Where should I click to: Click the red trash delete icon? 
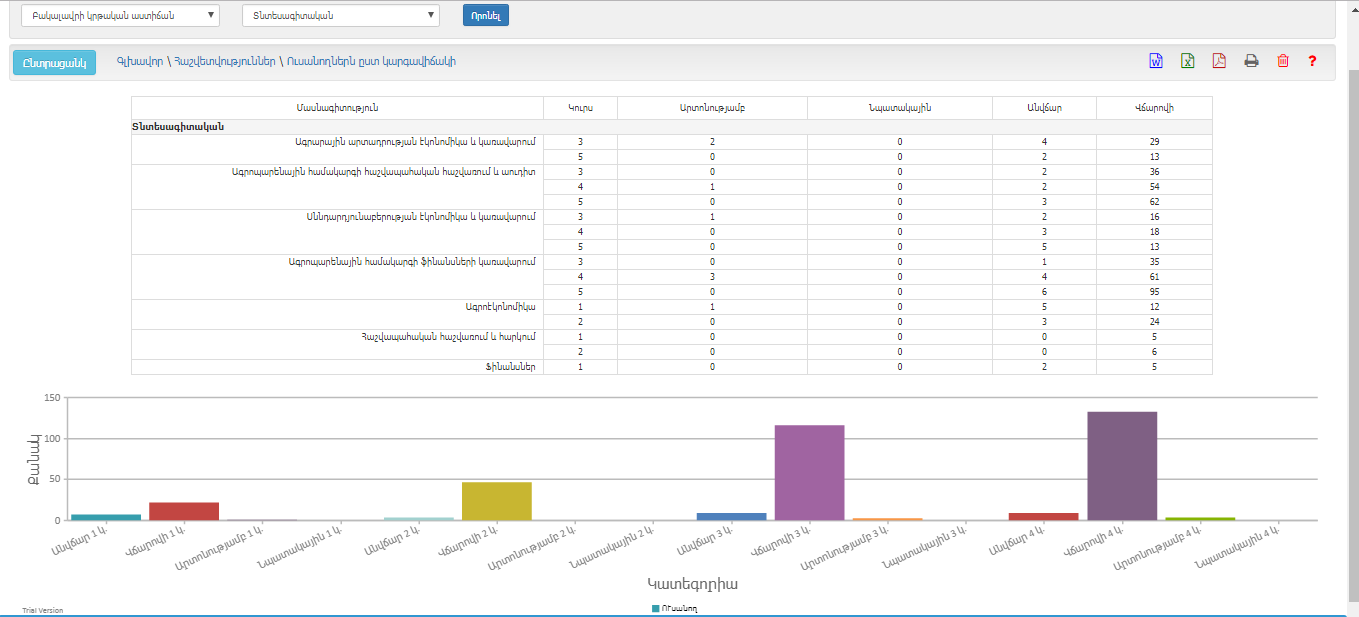point(1283,61)
